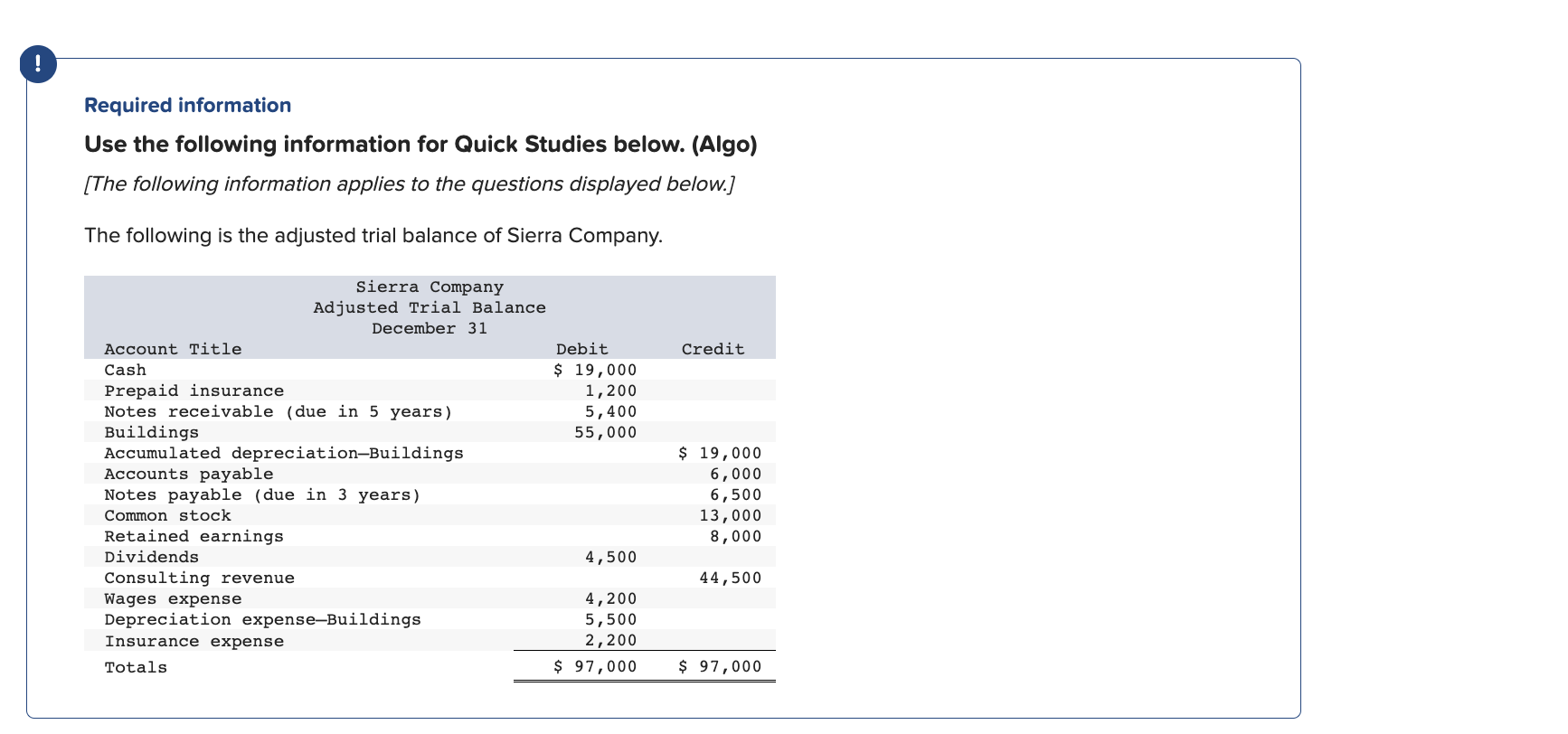Click the debit total $ 97,000

pos(595,666)
